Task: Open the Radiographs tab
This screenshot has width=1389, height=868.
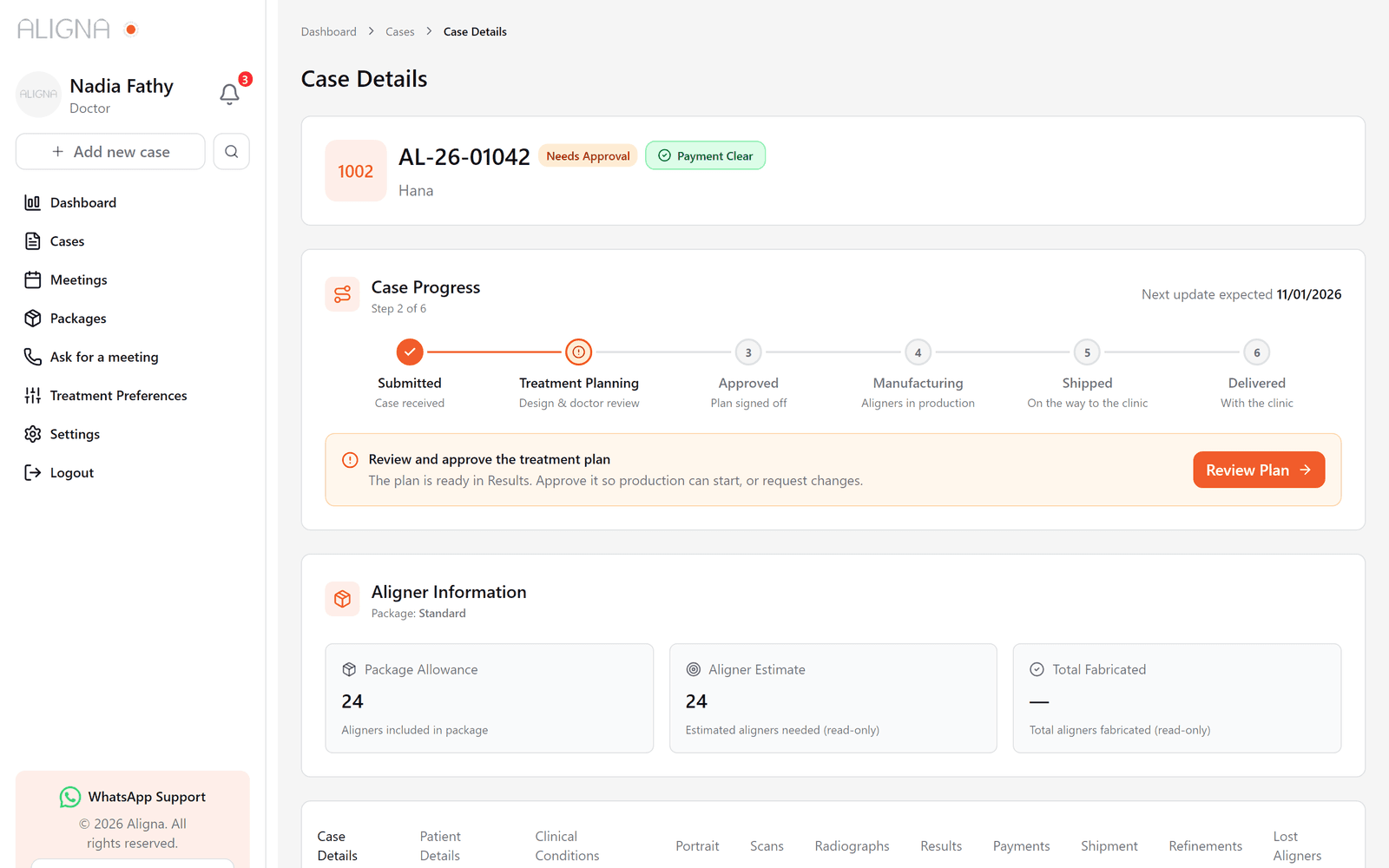Action: [x=852, y=845]
